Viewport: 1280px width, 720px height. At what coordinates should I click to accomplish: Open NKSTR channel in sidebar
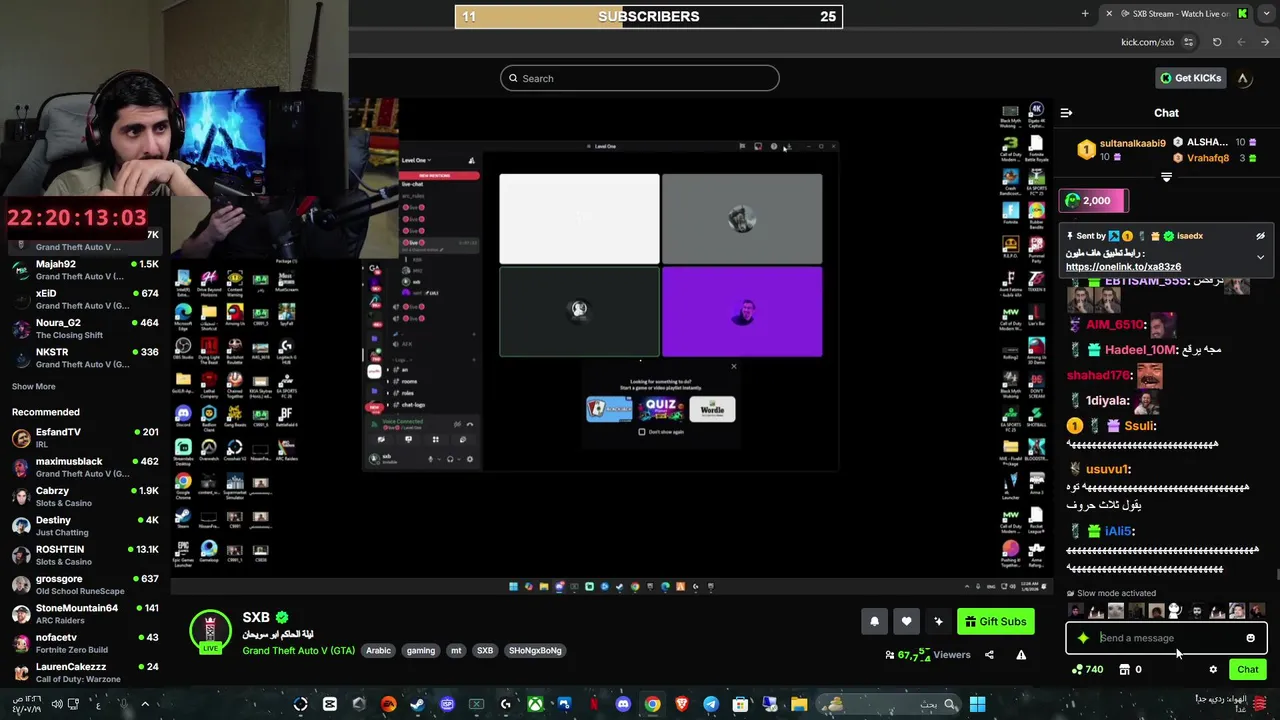pos(85,358)
